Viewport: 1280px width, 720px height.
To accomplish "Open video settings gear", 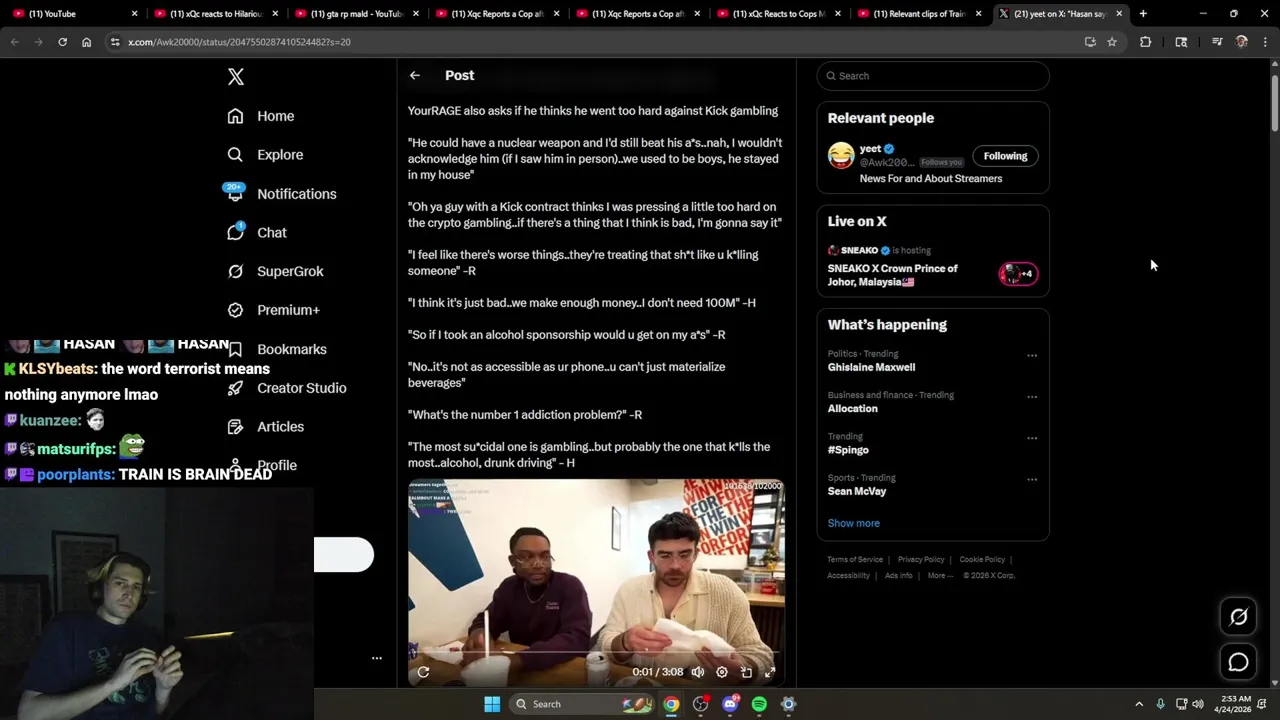I will [x=722, y=672].
